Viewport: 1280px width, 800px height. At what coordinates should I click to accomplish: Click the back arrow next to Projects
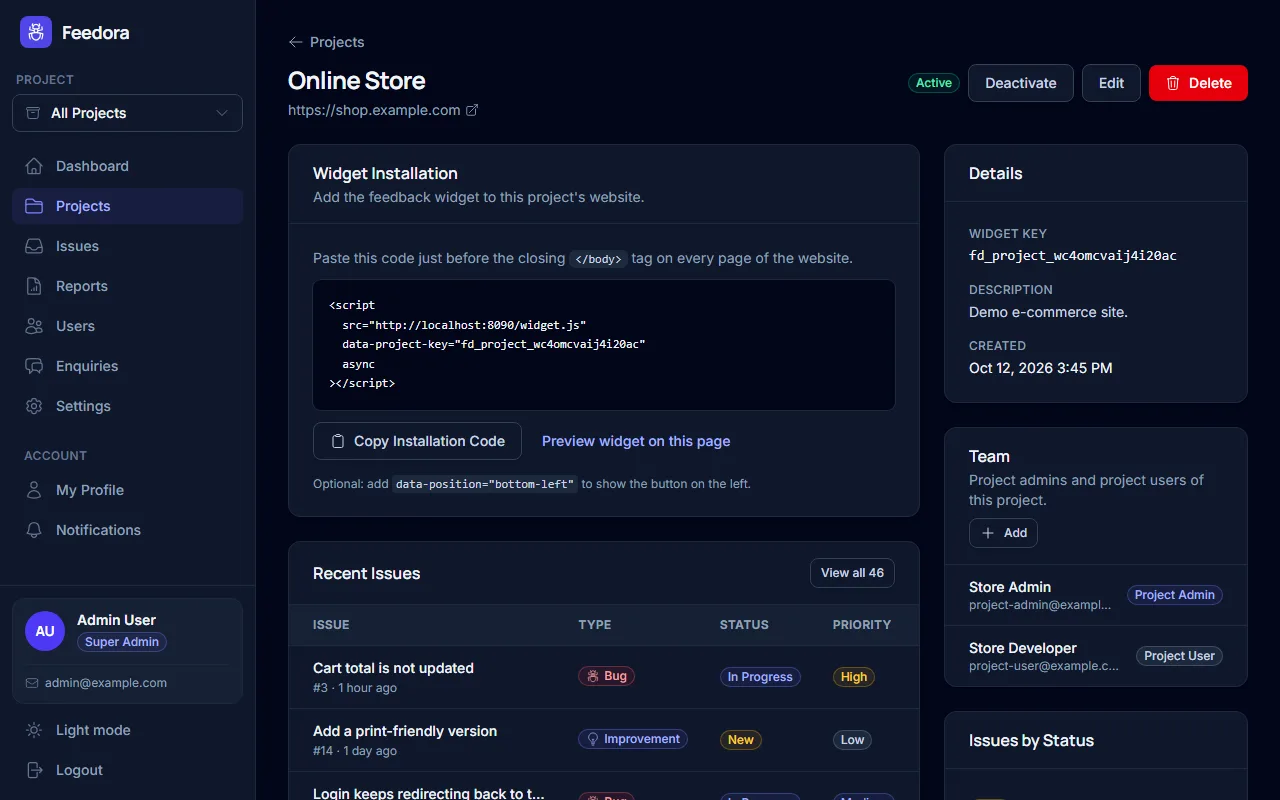coord(295,42)
